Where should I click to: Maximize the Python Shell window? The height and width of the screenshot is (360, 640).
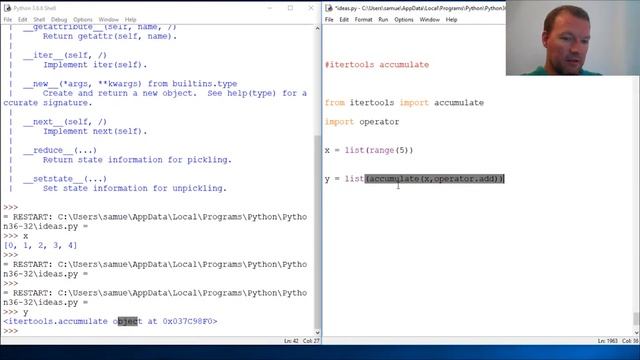point(290,8)
